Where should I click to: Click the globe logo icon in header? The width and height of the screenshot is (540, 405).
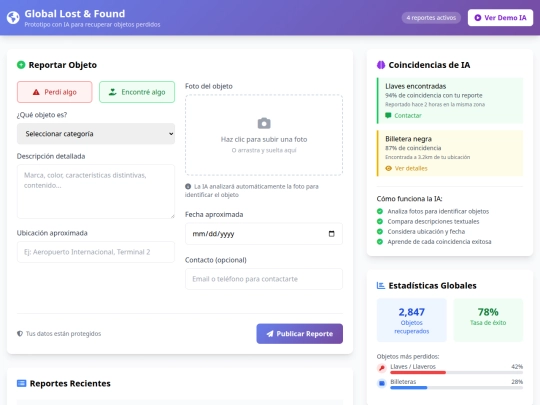13,18
